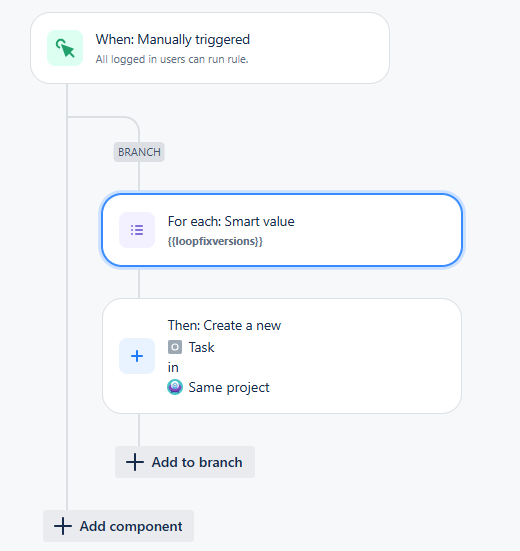Screen dimensions: 520x551
Task: Click the green manual trigger cursor icon
Action: tap(65, 48)
